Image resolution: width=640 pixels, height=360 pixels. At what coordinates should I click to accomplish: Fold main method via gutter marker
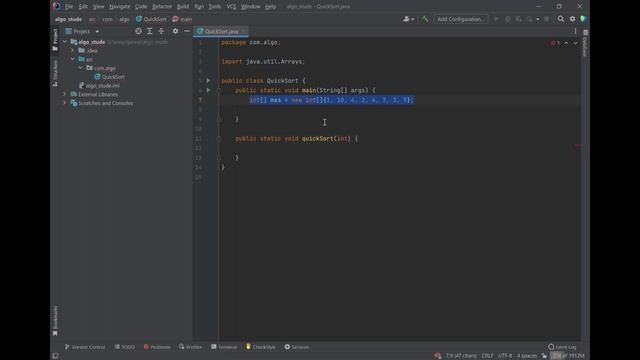click(219, 90)
